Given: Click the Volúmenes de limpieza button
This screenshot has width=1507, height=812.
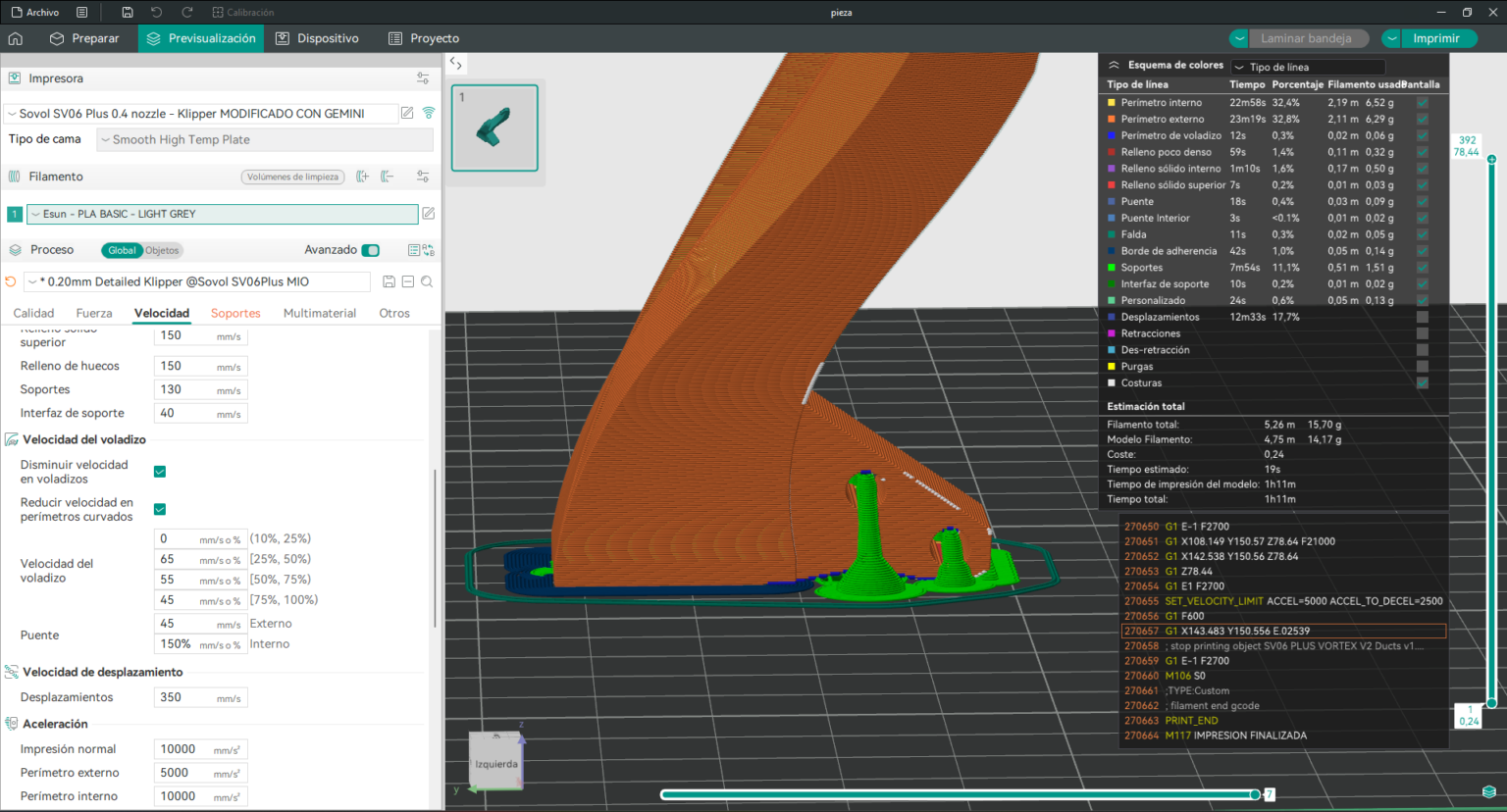Looking at the screenshot, I should click(292, 177).
